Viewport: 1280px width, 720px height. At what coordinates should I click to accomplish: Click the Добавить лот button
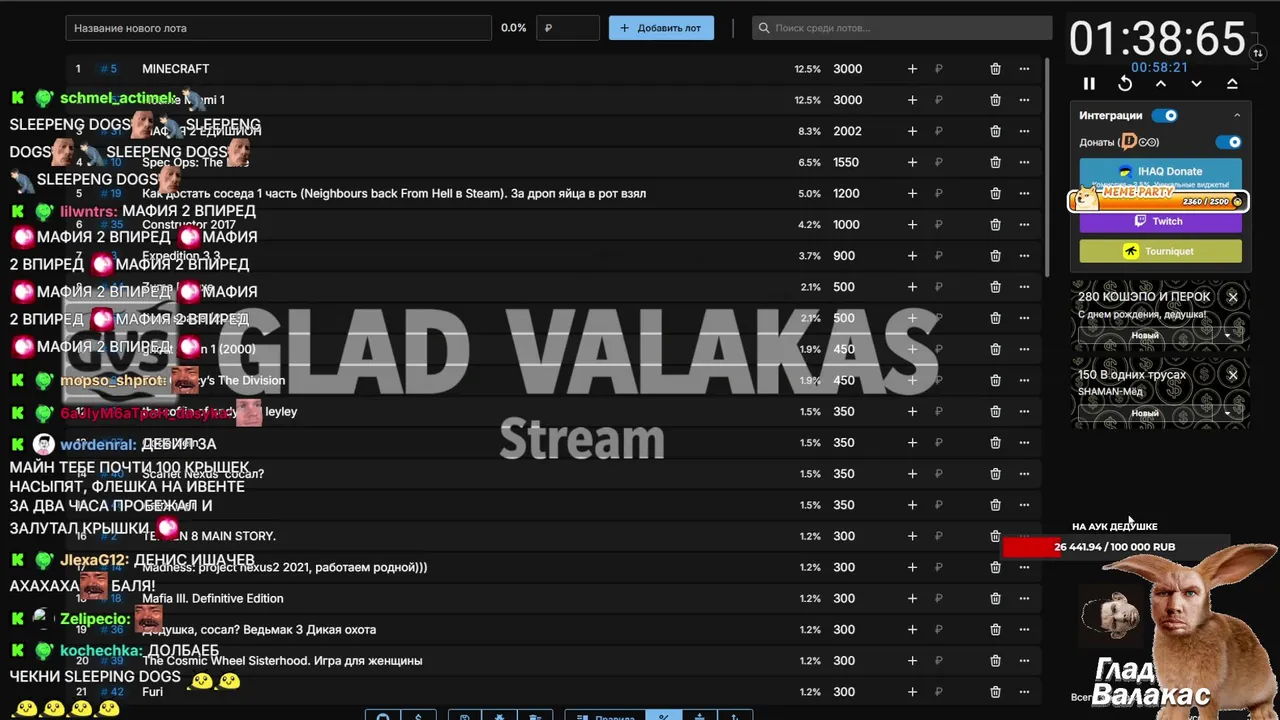pyautogui.click(x=661, y=28)
